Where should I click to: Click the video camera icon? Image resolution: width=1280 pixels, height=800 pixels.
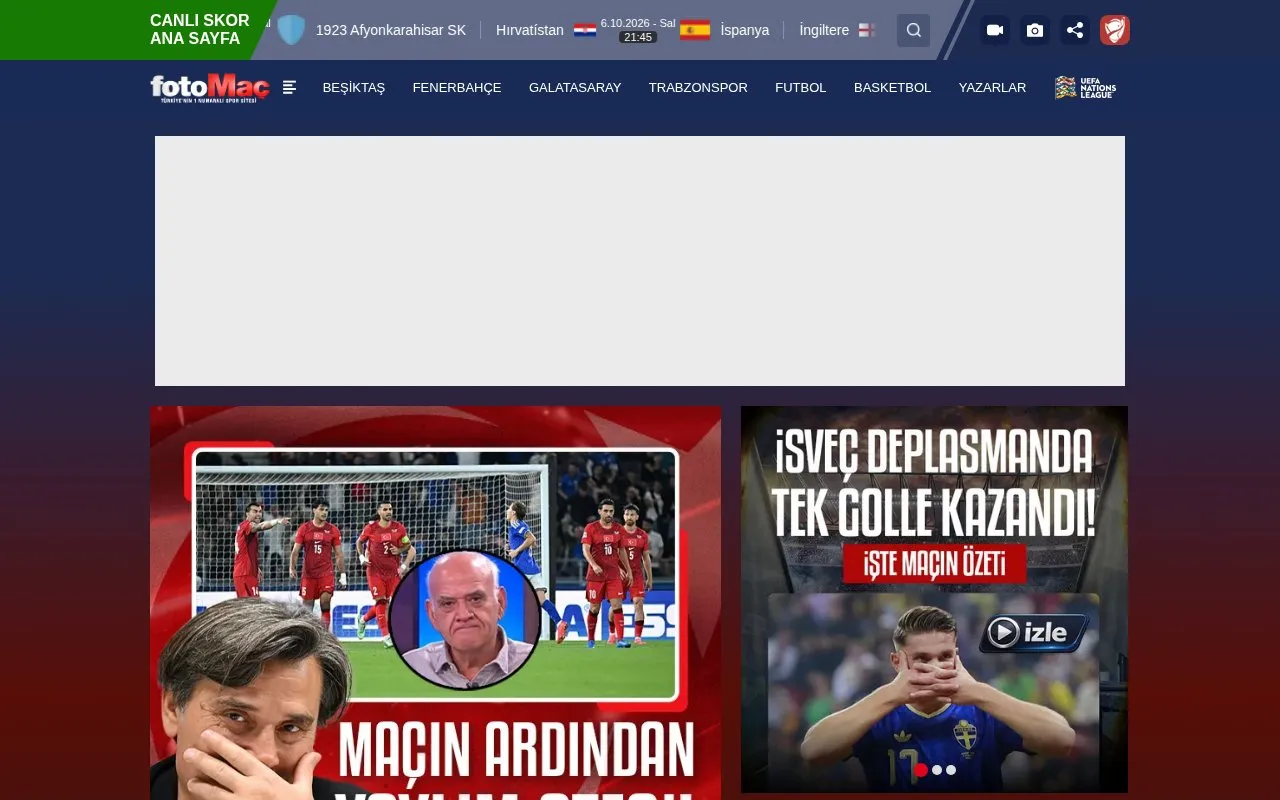point(995,30)
